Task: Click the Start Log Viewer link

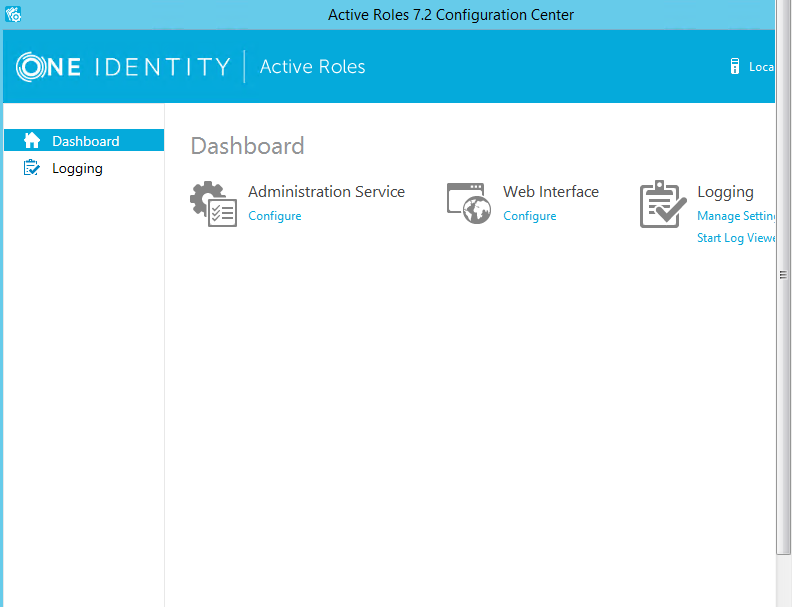Action: point(736,238)
